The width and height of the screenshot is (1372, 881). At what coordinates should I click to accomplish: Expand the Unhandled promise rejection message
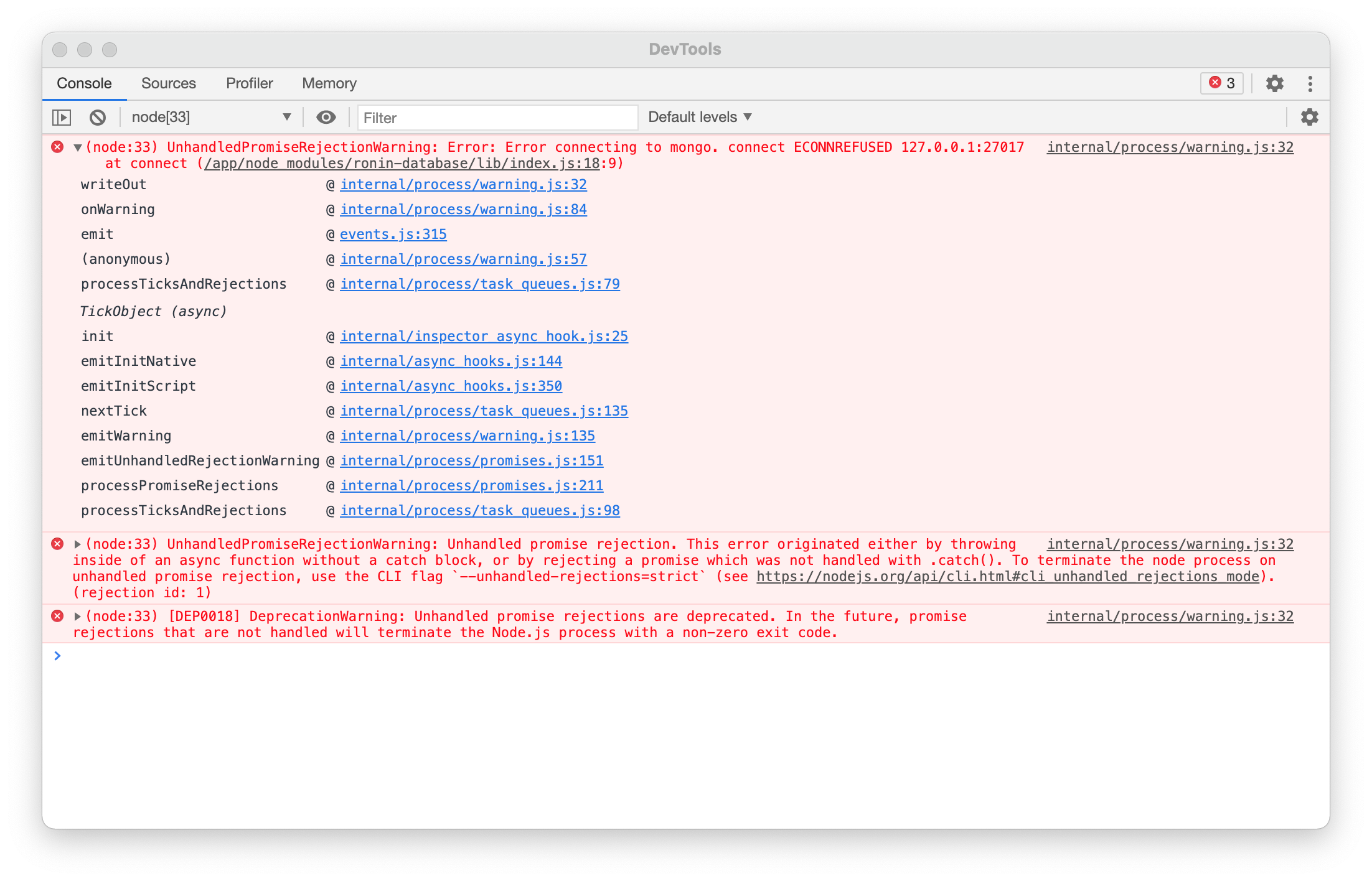[x=78, y=544]
